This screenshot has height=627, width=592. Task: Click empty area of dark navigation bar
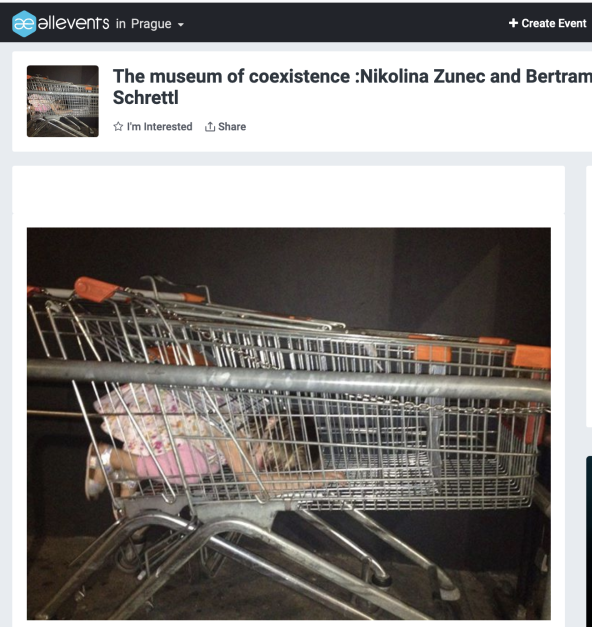(344, 23)
